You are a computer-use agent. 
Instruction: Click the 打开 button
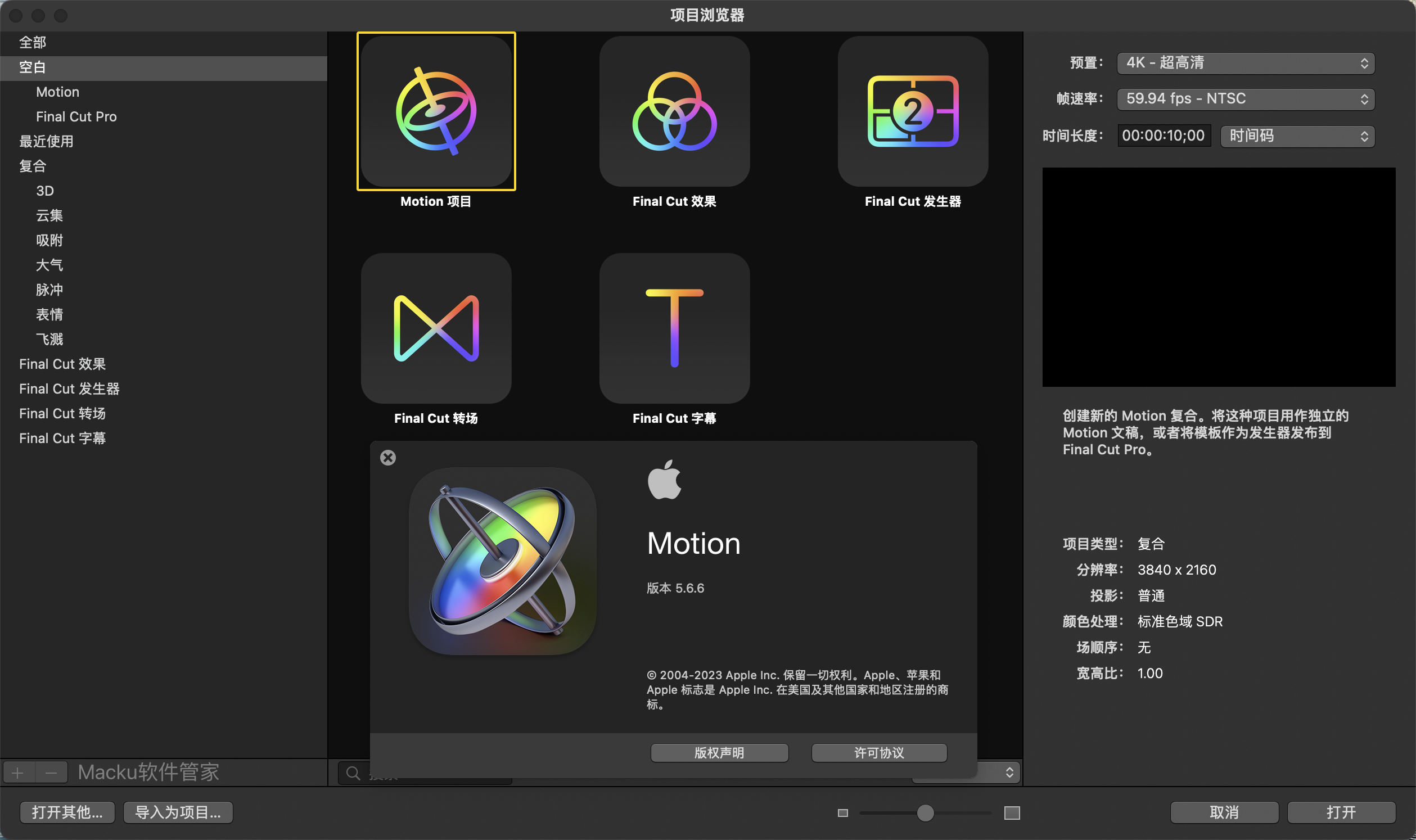click(x=1341, y=813)
